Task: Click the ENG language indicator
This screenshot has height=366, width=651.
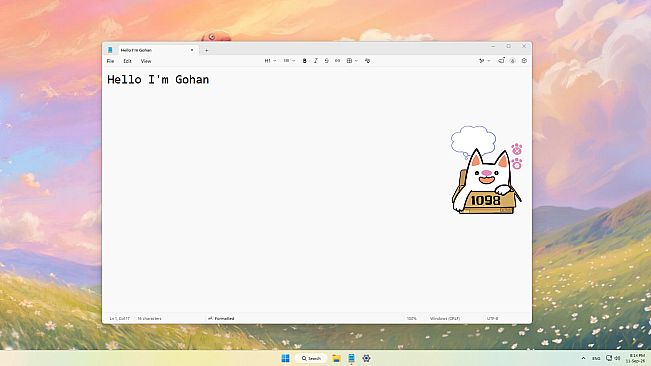Action: coord(596,358)
